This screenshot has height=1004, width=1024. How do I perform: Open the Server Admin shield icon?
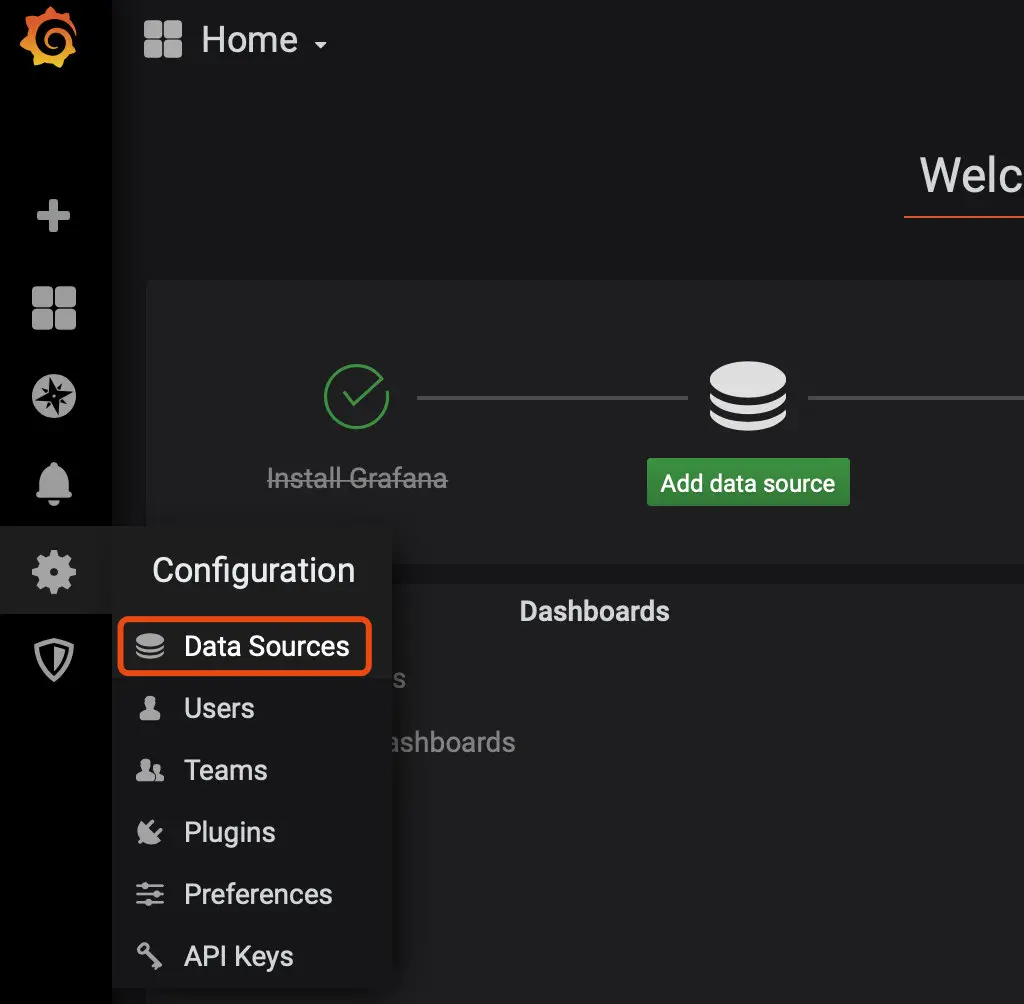pyautogui.click(x=54, y=660)
